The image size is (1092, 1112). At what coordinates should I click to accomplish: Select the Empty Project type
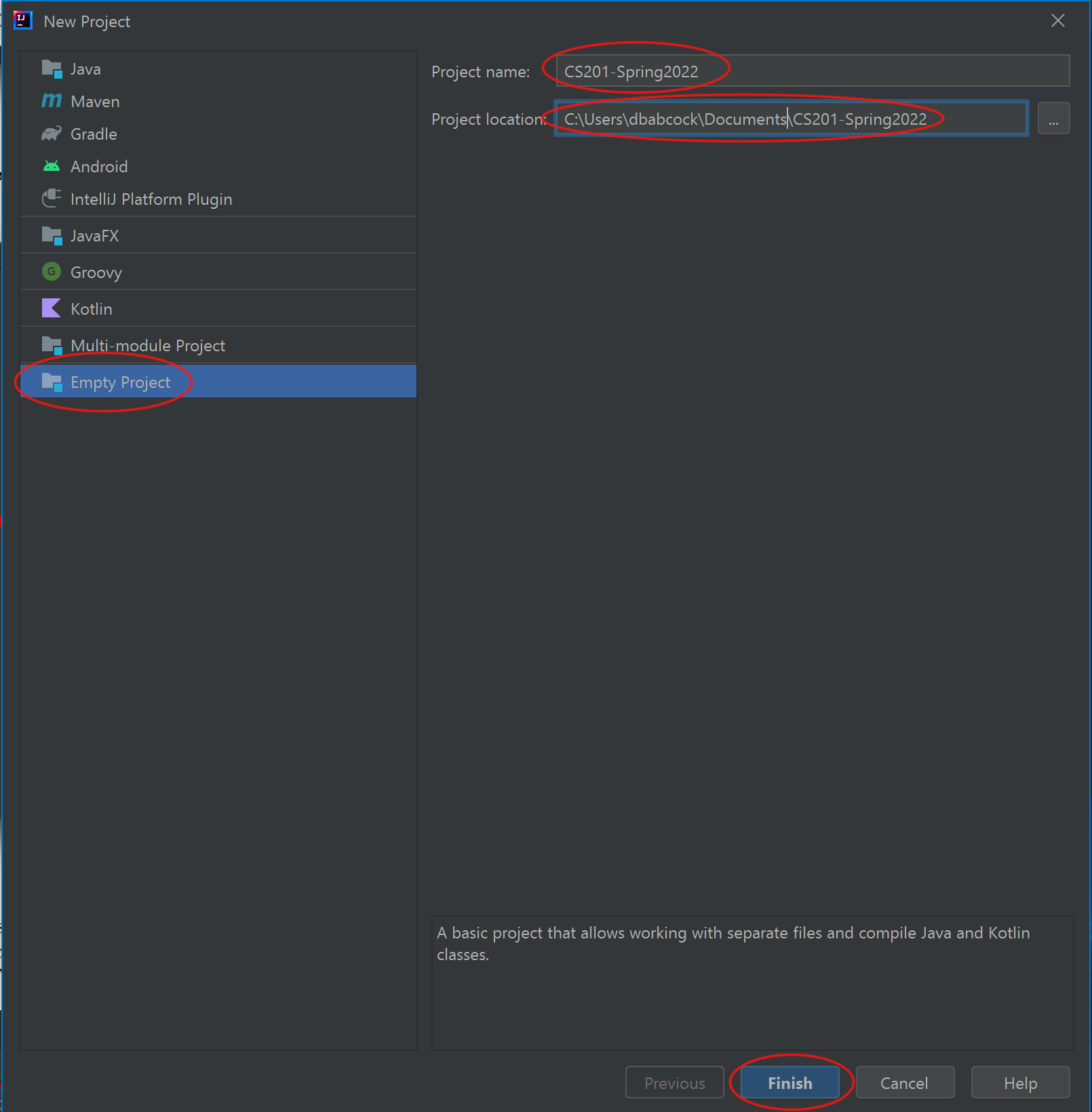click(120, 382)
